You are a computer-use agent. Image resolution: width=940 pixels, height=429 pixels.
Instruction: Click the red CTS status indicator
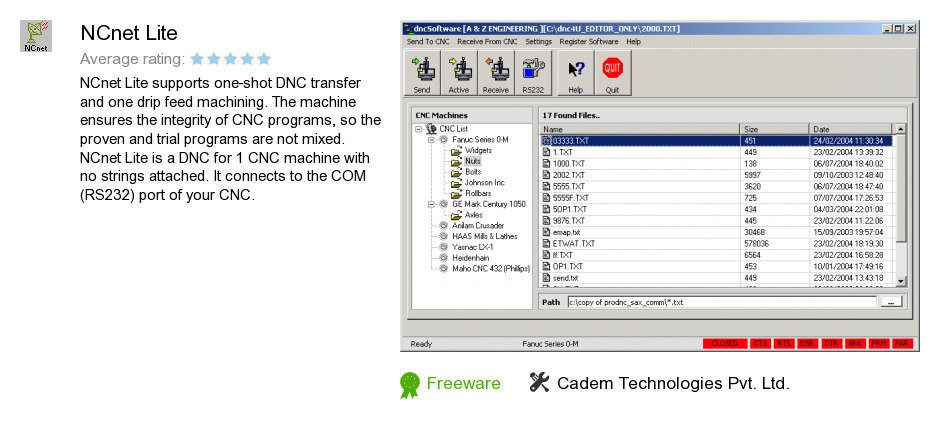tap(760, 344)
